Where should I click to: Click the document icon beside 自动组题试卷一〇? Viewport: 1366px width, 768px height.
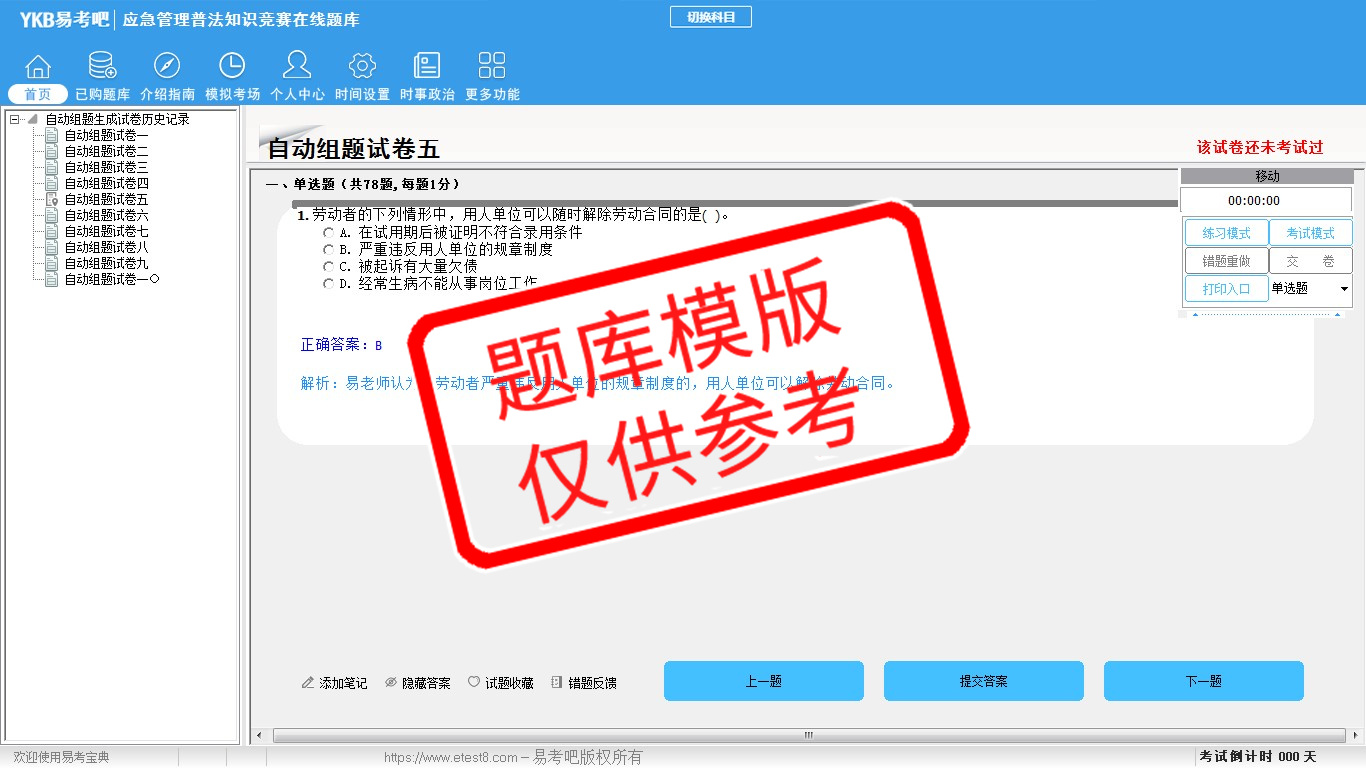click(52, 279)
